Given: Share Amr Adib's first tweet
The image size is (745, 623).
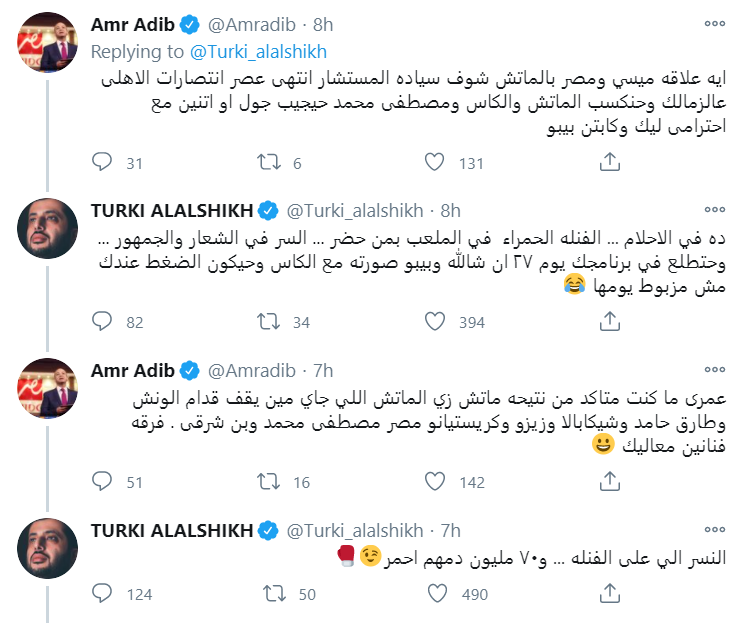Looking at the screenshot, I should (x=607, y=163).
